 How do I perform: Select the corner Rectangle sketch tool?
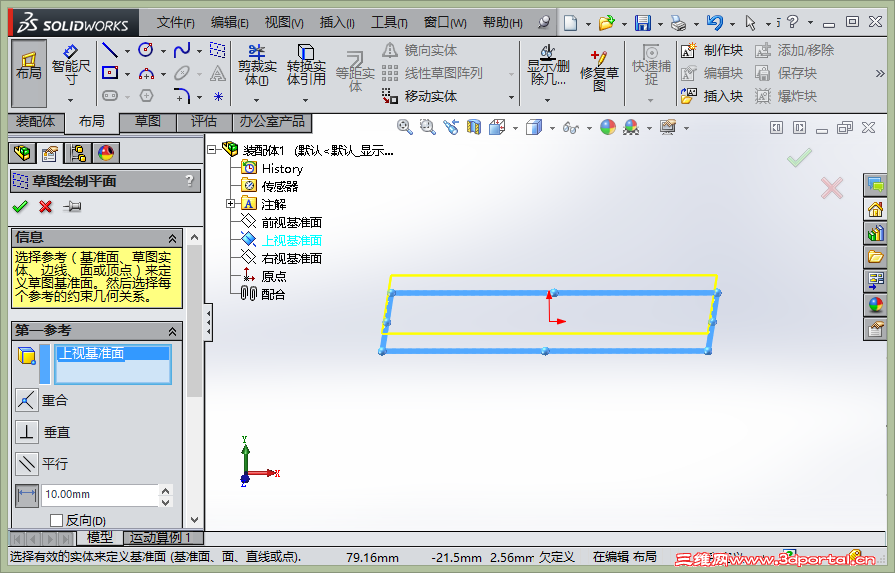click(x=110, y=73)
